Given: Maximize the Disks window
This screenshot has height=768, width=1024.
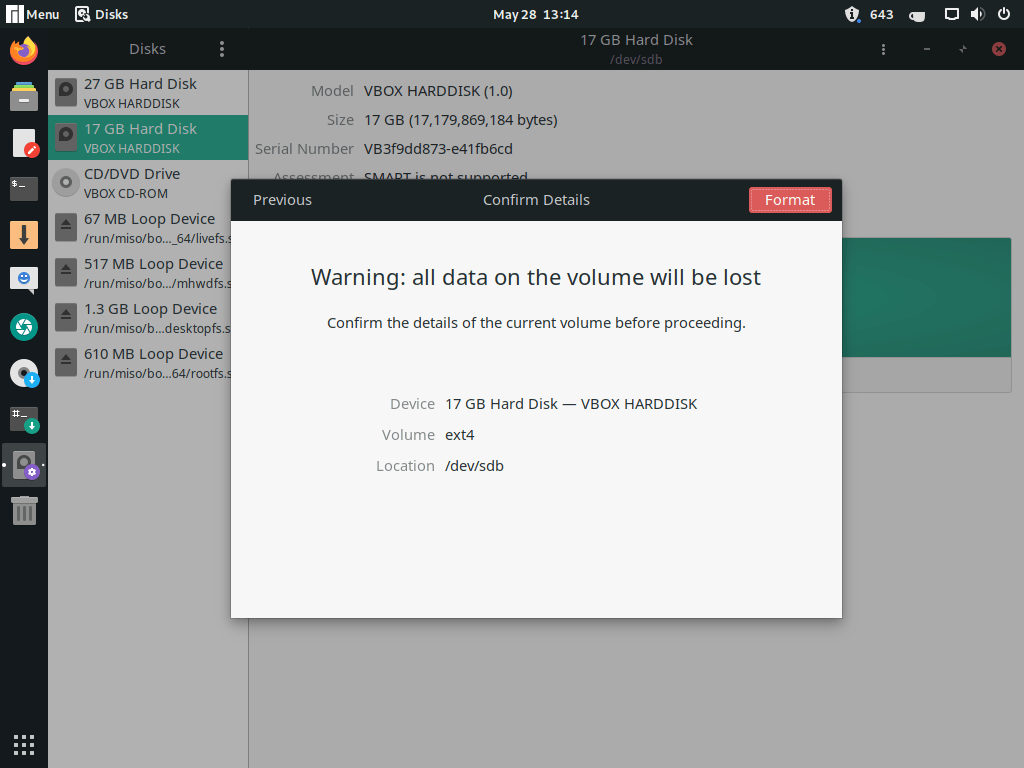Looking at the screenshot, I should coord(963,49).
